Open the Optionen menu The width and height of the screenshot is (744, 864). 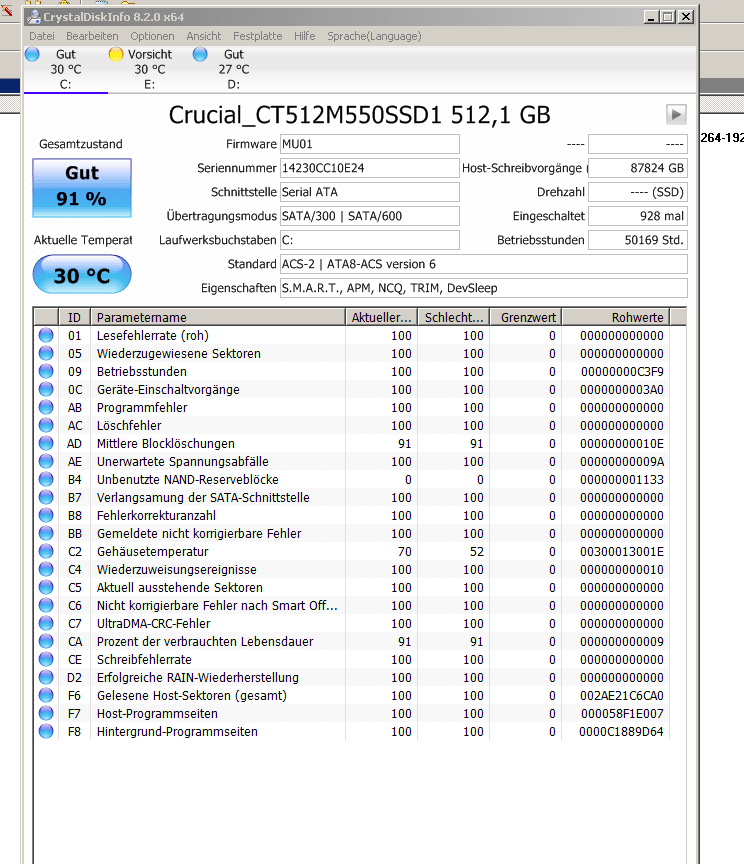pyautogui.click(x=152, y=36)
